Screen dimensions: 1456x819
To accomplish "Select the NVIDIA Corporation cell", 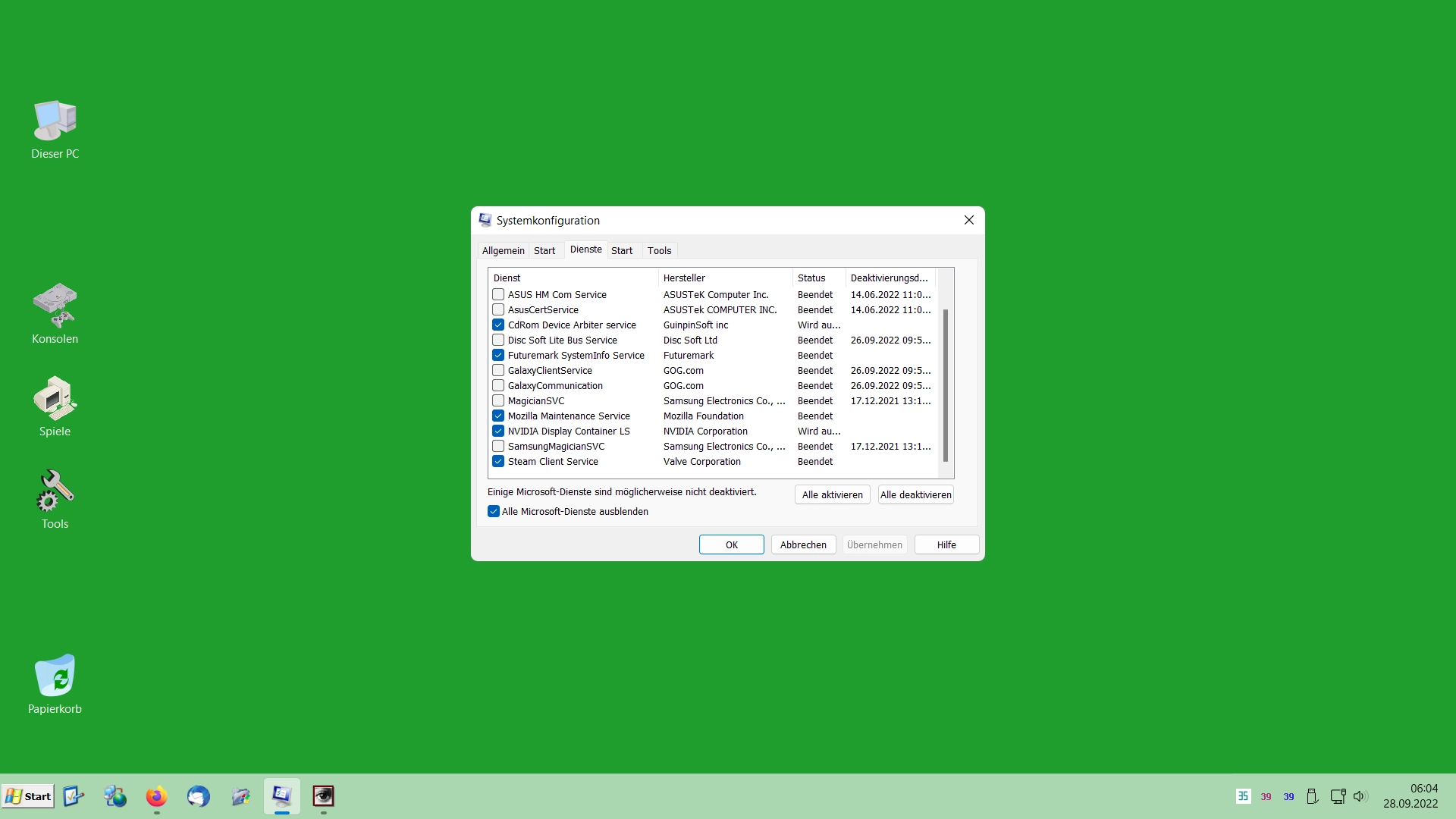I will pyautogui.click(x=705, y=431).
